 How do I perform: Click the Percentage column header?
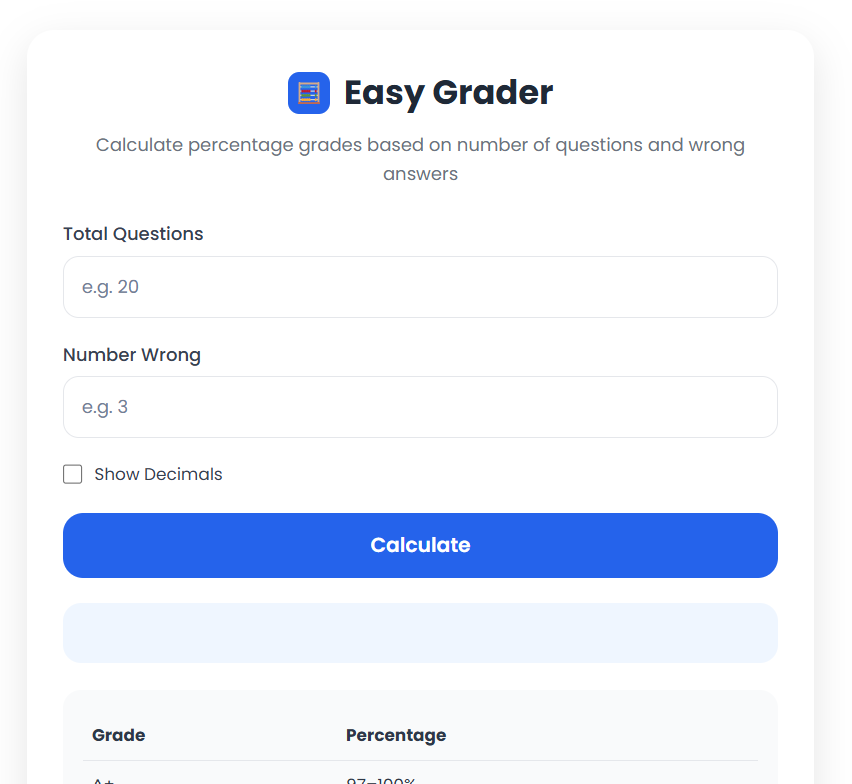396,734
